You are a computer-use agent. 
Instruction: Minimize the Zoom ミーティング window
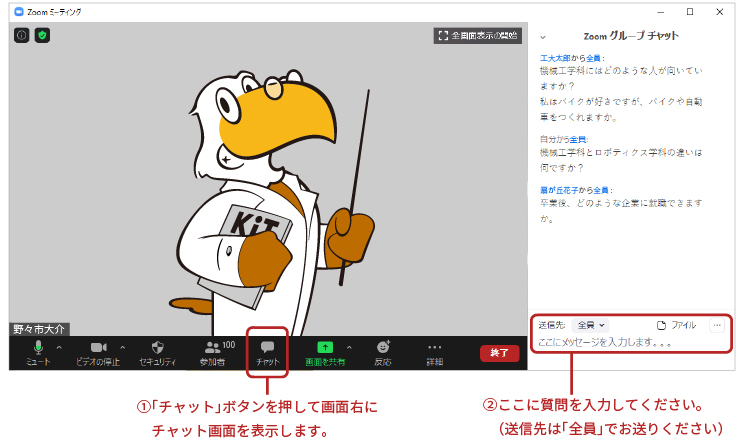[x=661, y=12]
